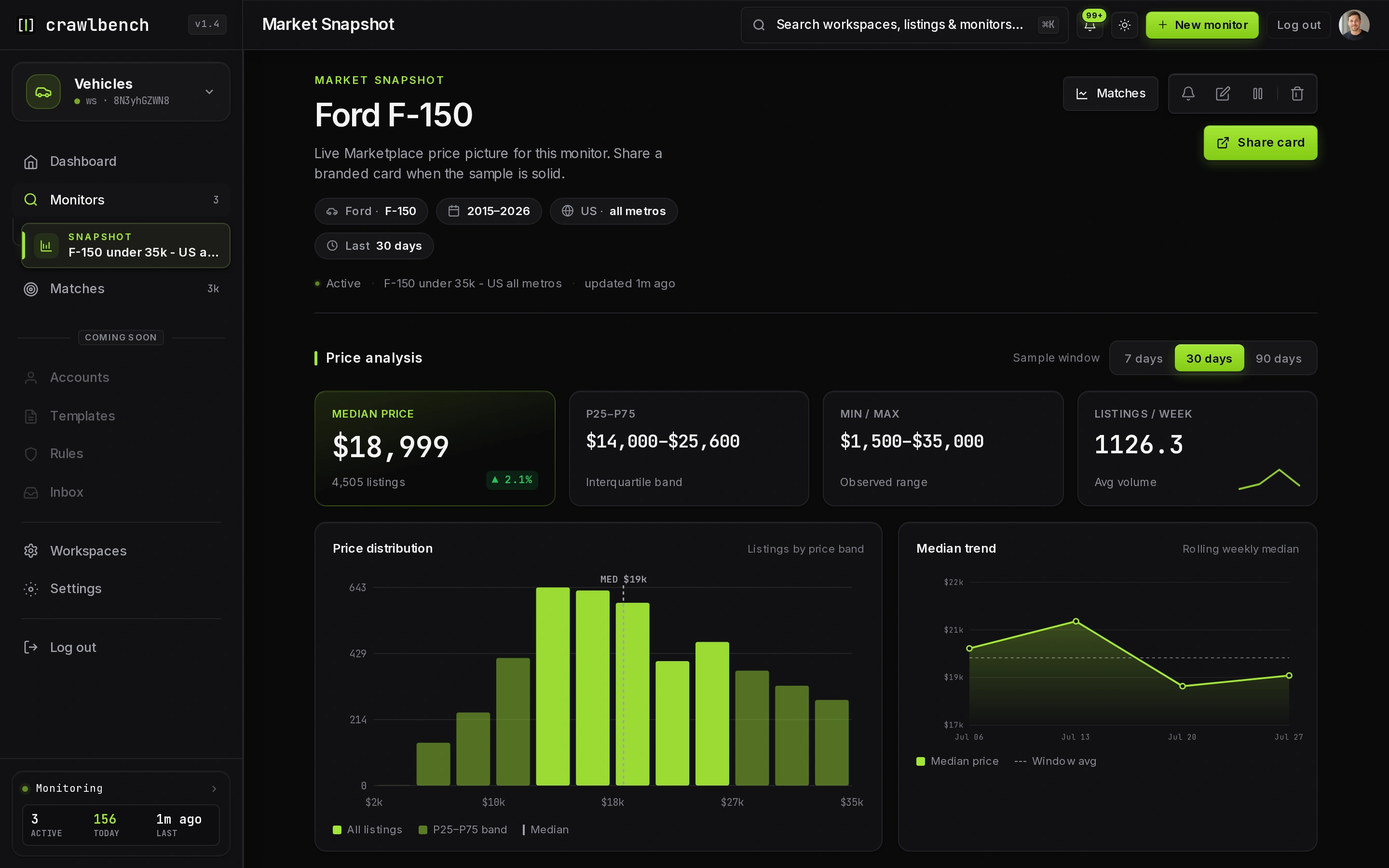
Task: Open notifications bell with 99+ badge
Action: (1089, 25)
